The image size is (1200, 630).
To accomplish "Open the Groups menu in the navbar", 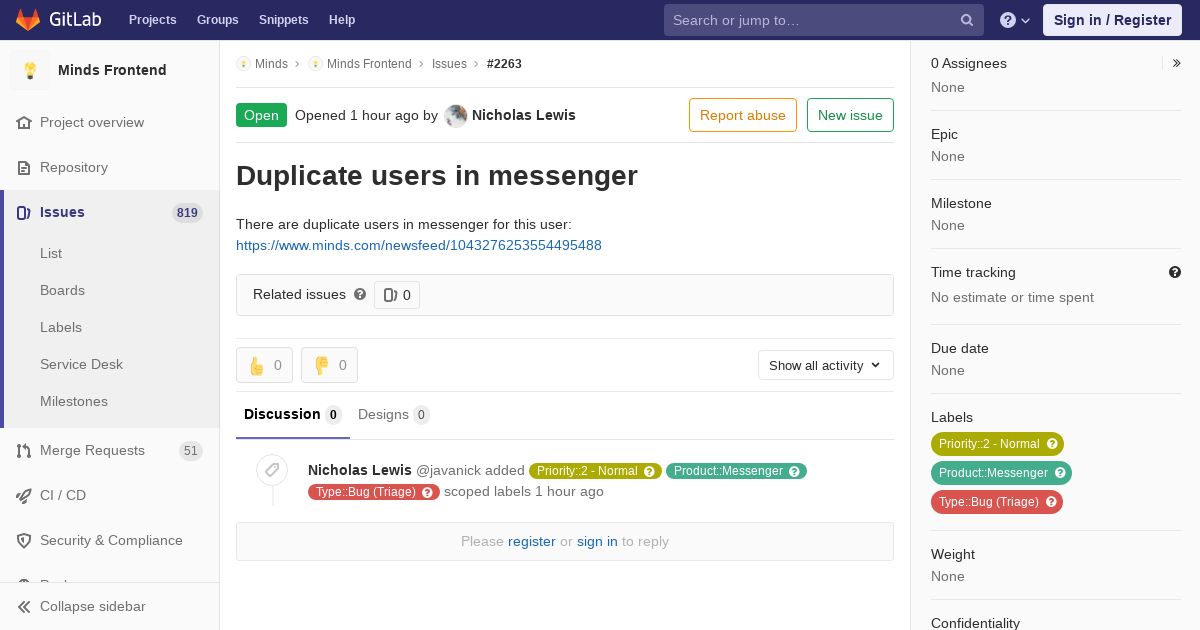I will pos(217,20).
